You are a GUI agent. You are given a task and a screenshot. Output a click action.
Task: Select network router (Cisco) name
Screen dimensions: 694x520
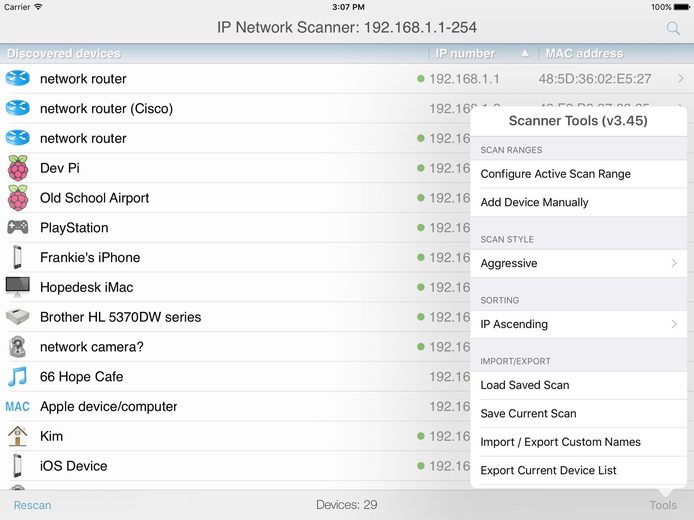click(x=106, y=108)
